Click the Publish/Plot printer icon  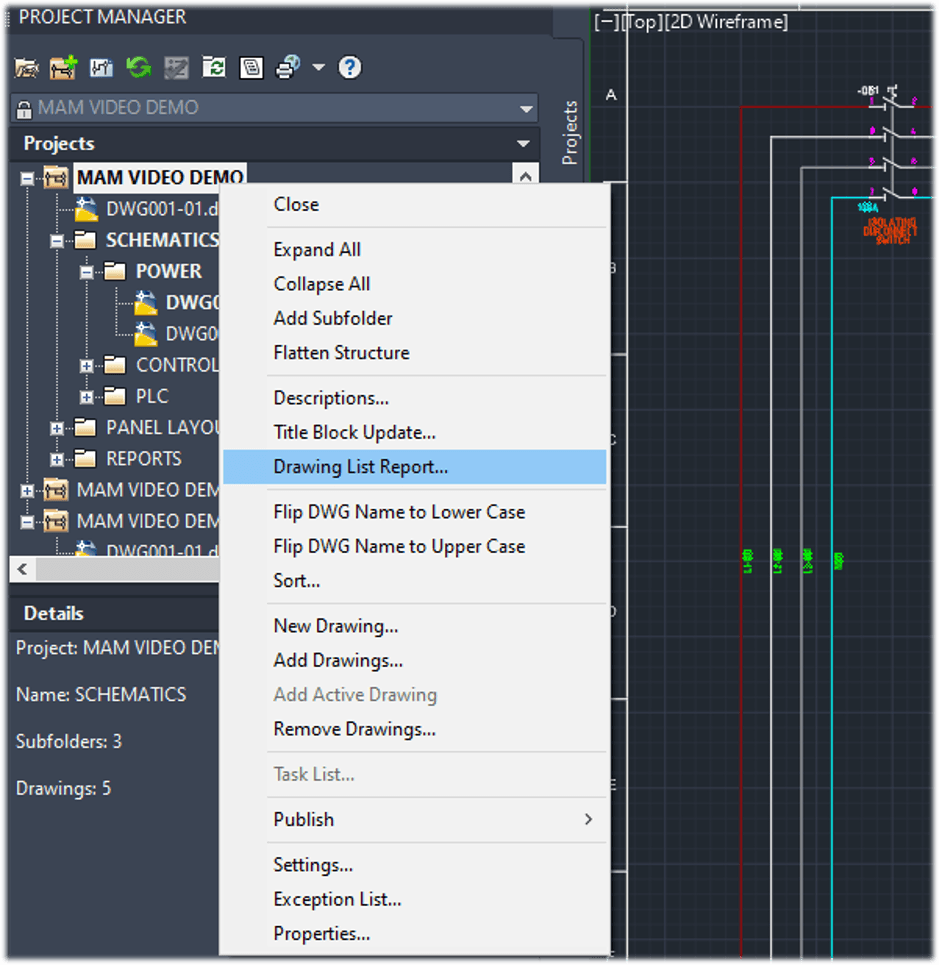pos(288,67)
